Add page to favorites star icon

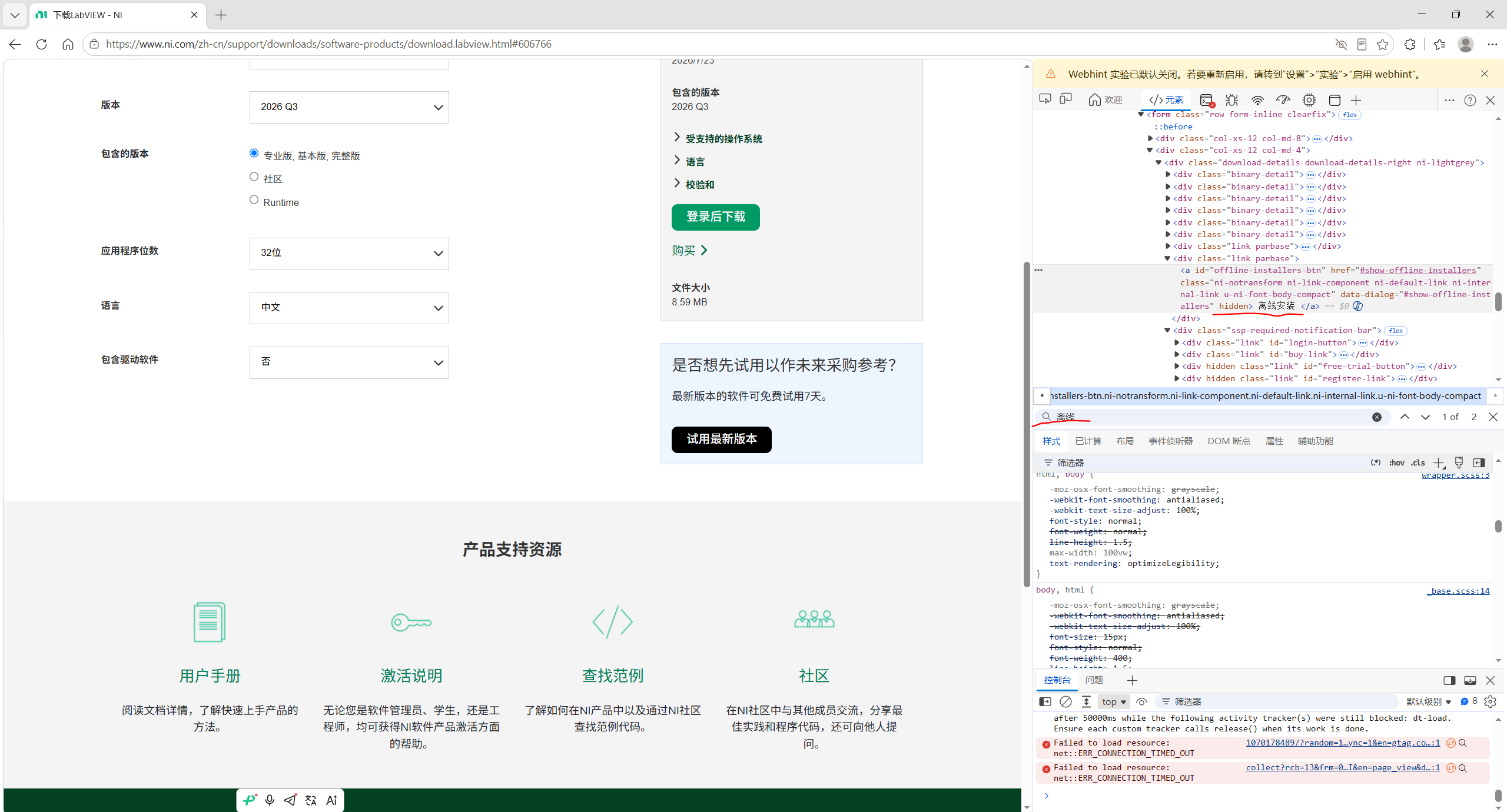tap(1382, 44)
